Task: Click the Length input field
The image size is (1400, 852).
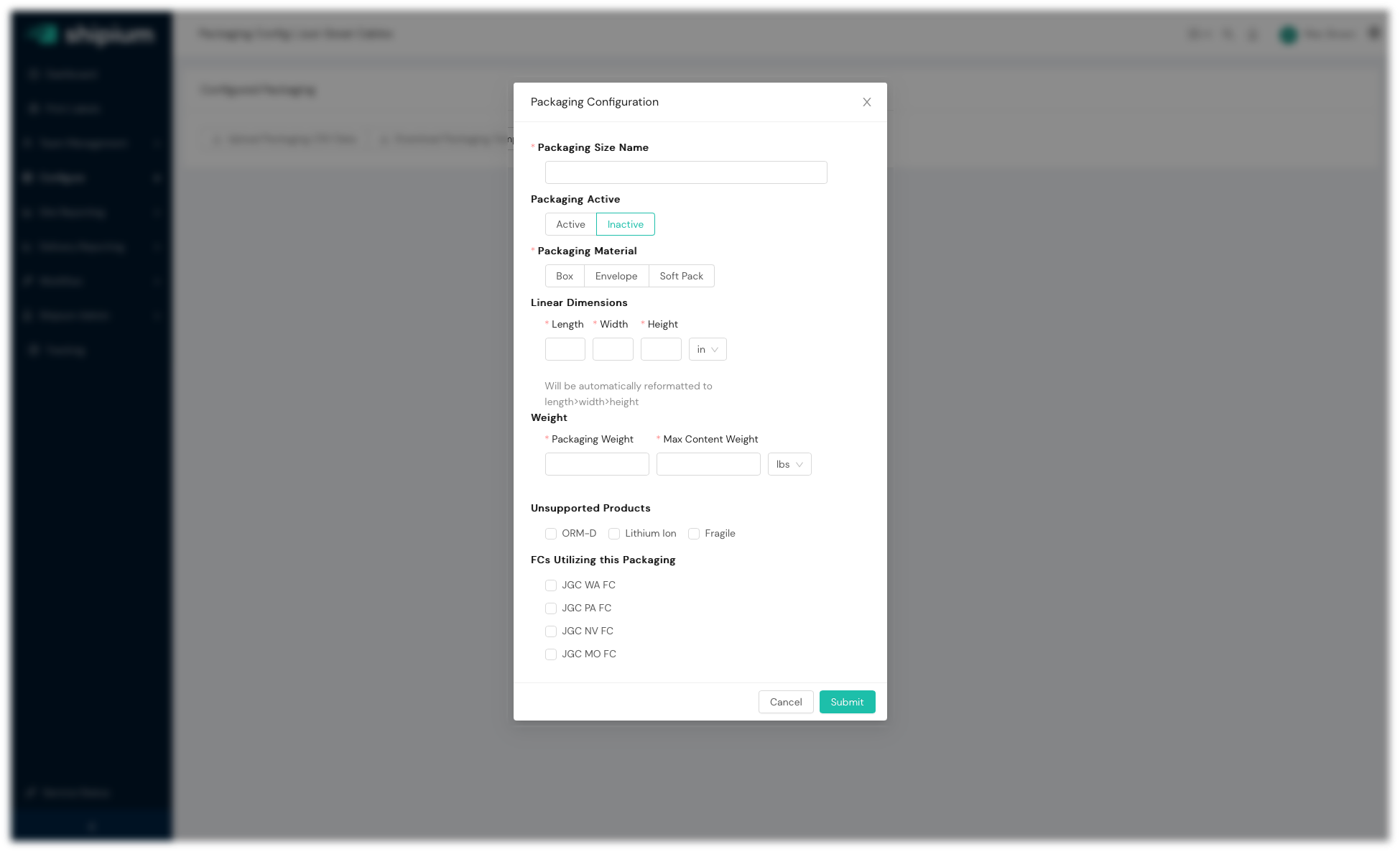Action: click(x=565, y=349)
